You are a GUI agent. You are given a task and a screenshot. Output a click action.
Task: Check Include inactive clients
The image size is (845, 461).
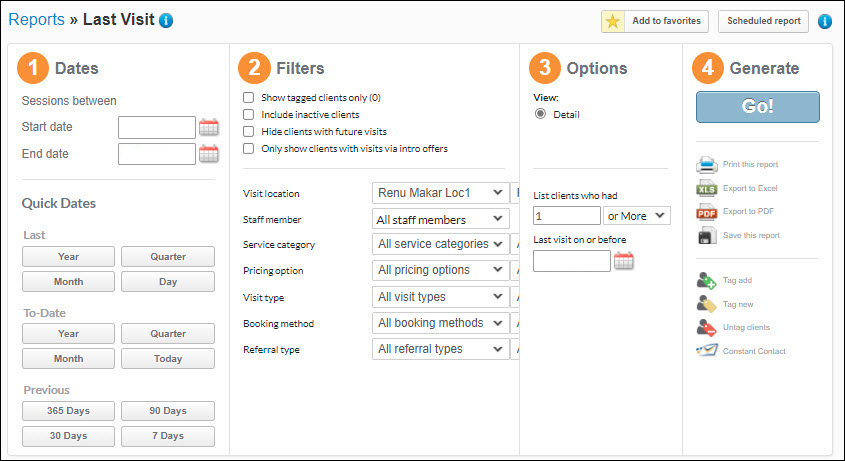[x=248, y=115]
